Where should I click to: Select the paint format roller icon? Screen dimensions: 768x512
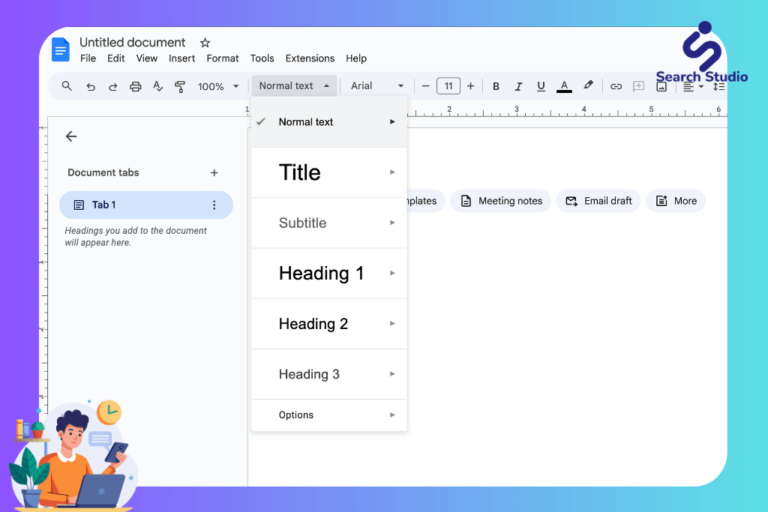[x=180, y=87]
